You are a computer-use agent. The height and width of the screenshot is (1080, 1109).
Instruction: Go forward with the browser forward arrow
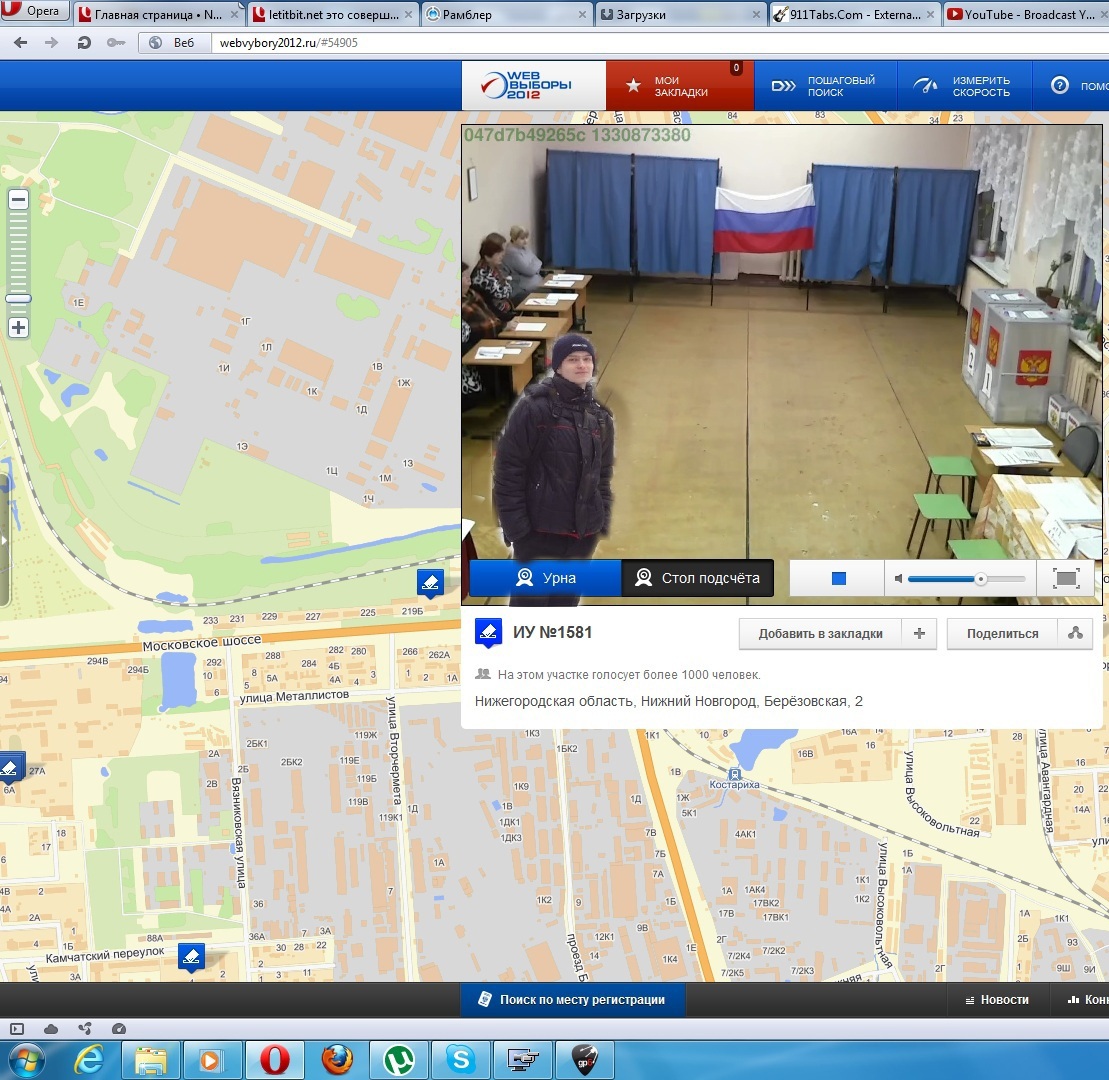[x=52, y=42]
